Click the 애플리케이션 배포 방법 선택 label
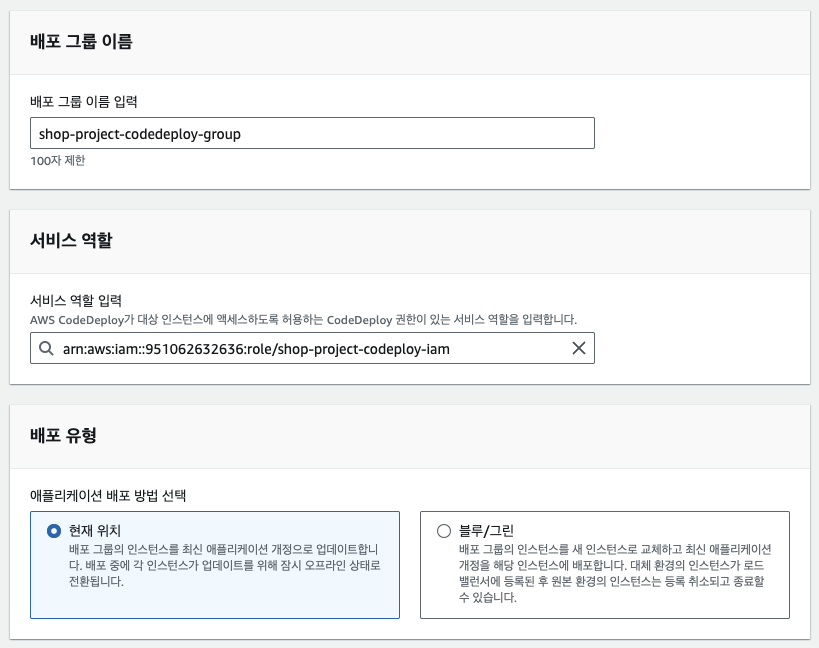The height and width of the screenshot is (648, 819). (x=108, y=495)
